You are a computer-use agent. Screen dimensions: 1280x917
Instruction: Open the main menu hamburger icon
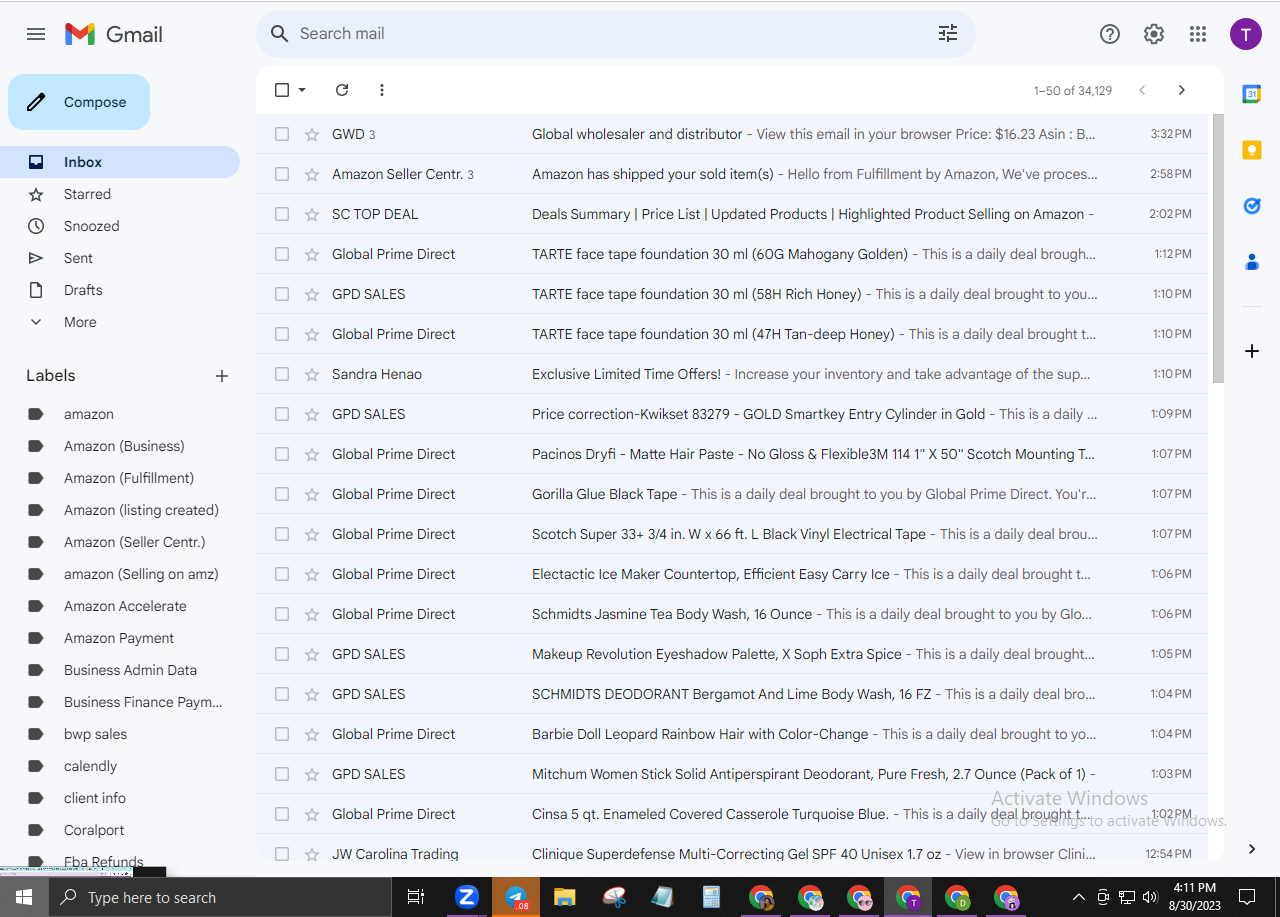point(36,34)
